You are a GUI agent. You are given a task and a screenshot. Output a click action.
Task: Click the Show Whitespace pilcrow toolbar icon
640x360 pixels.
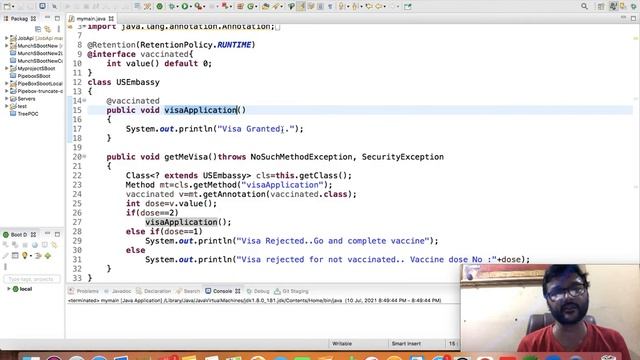coord(330,6)
